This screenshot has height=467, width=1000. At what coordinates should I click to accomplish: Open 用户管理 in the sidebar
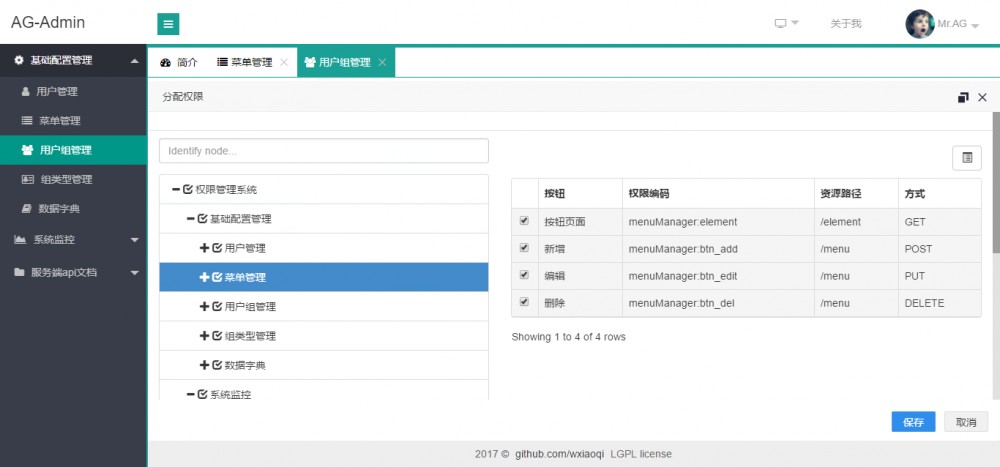click(x=73, y=92)
